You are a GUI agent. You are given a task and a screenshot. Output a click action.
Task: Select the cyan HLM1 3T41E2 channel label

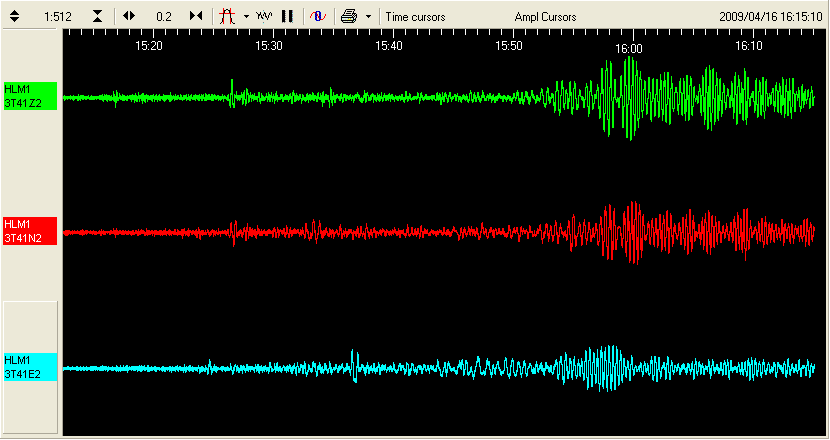pos(30,367)
